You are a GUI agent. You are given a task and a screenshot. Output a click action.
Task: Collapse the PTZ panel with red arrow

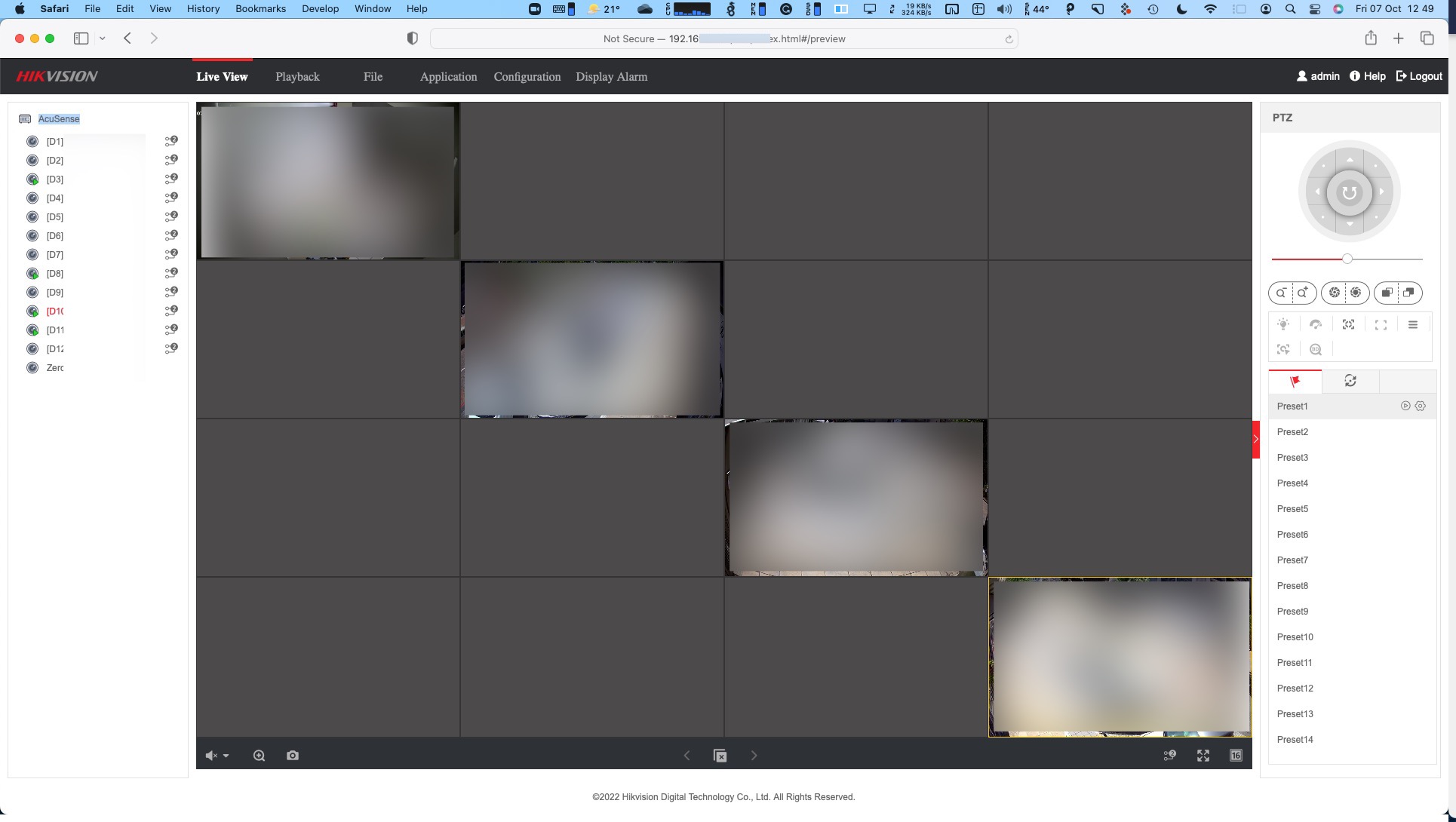click(x=1256, y=439)
